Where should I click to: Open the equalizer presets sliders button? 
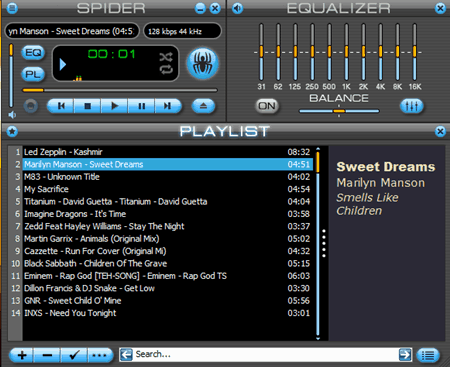(412, 106)
